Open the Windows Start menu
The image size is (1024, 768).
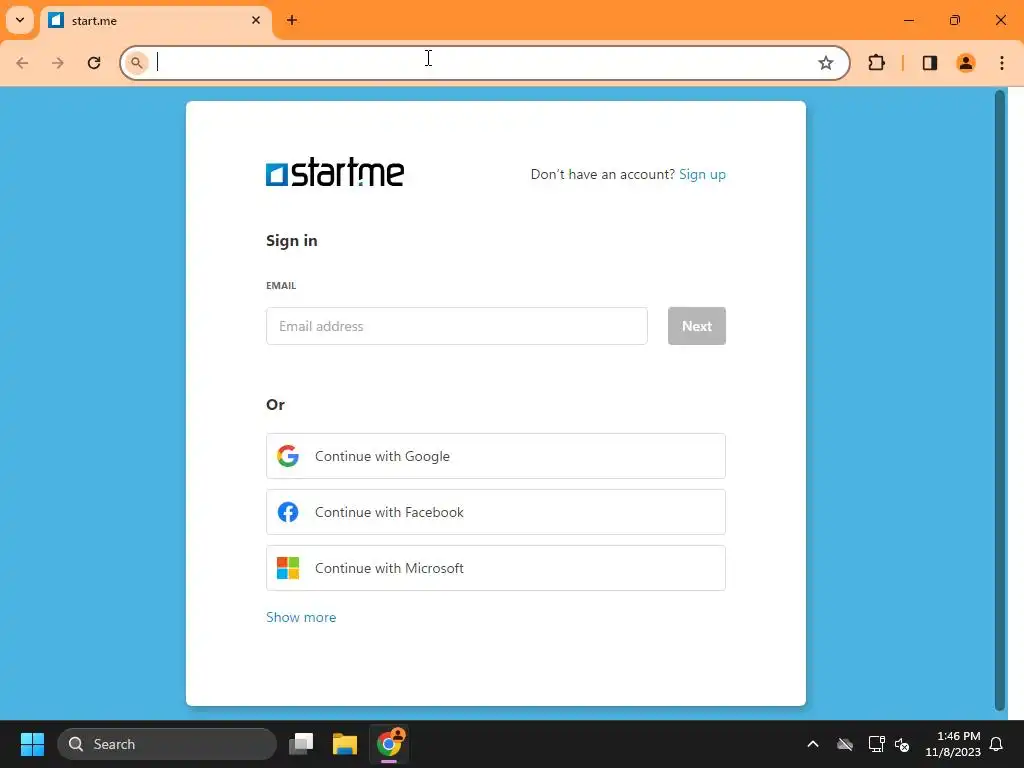32,744
